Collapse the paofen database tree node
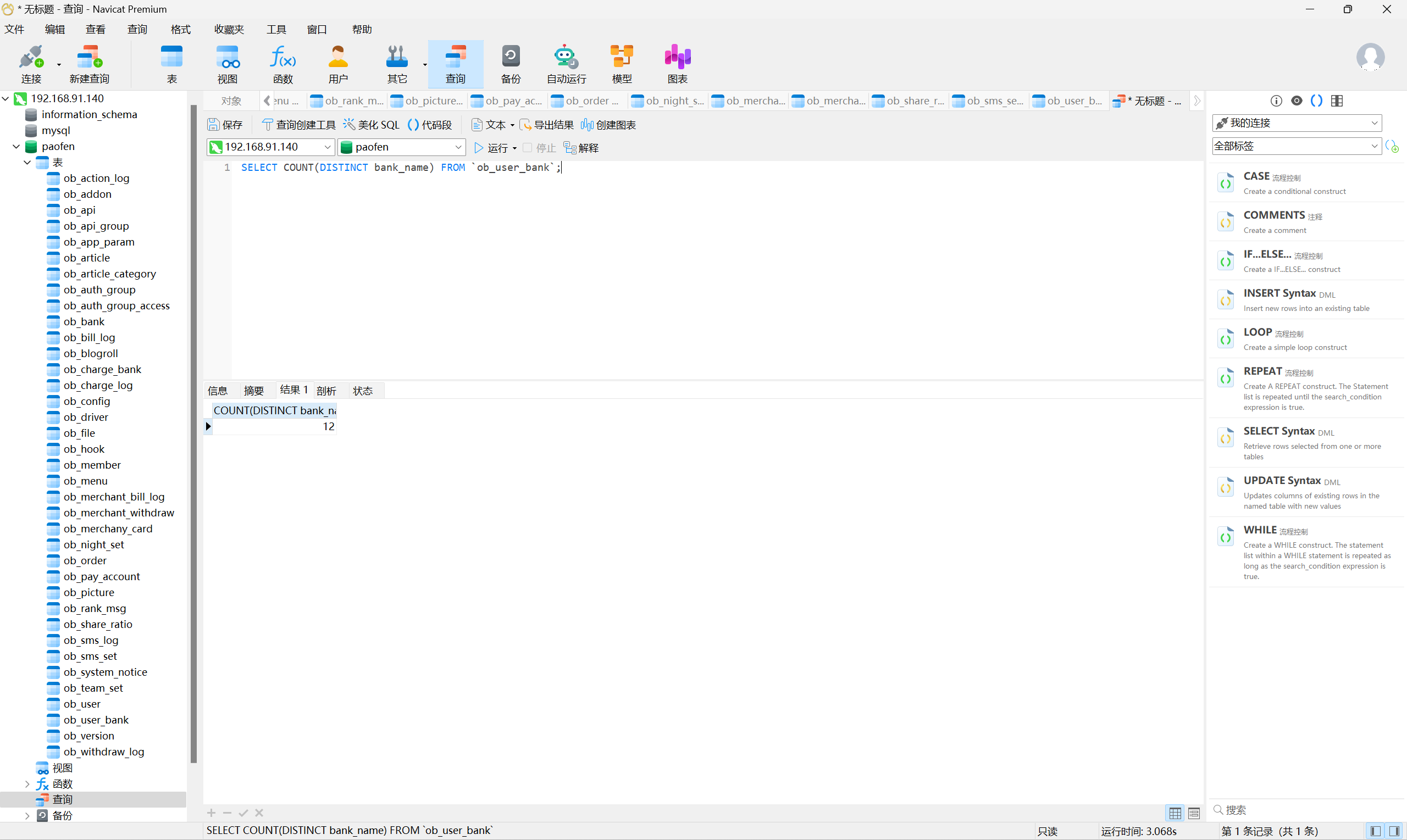 click(x=16, y=147)
